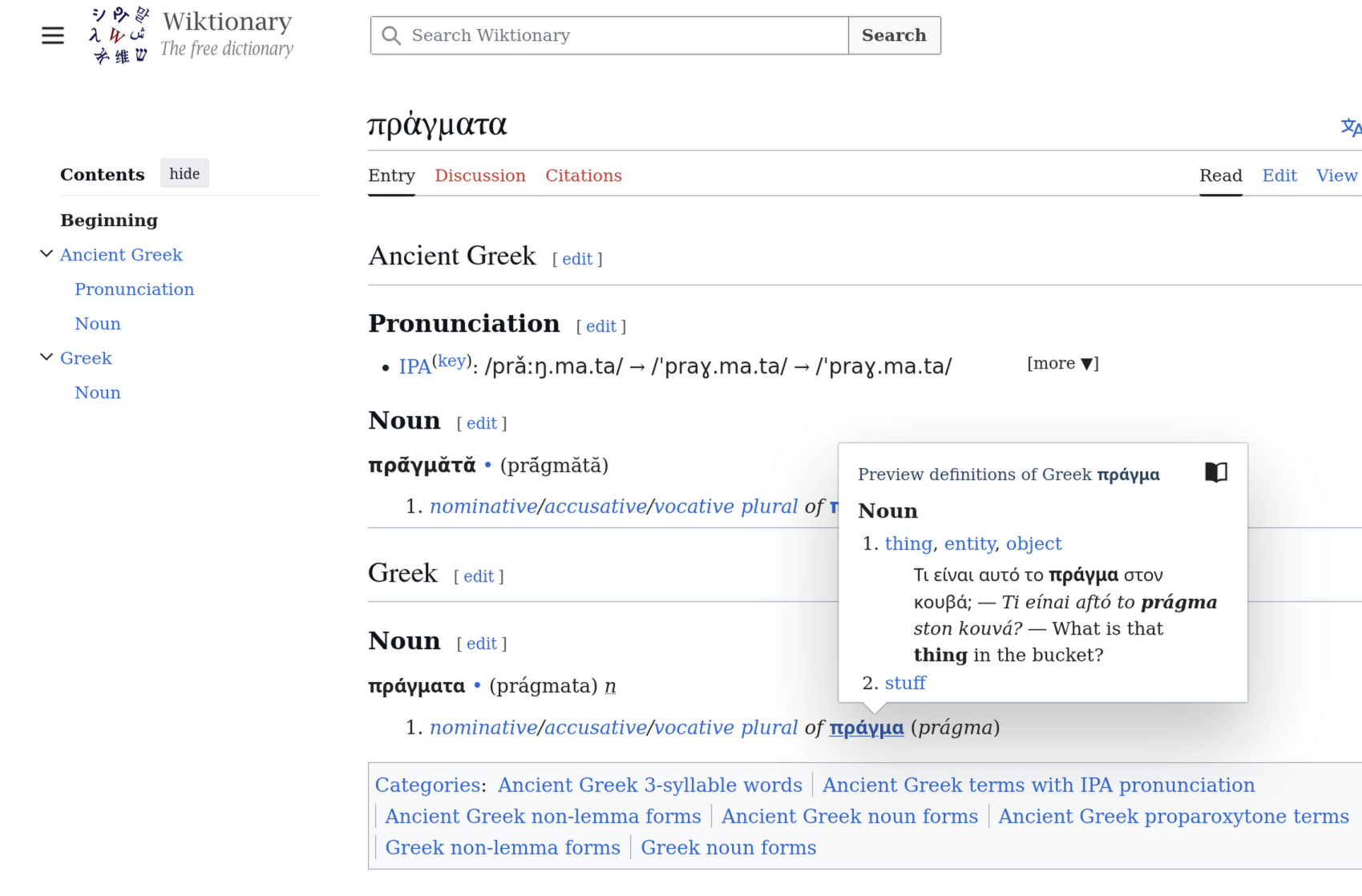Switch to the Entry tab
1362x896 pixels.
(x=391, y=176)
